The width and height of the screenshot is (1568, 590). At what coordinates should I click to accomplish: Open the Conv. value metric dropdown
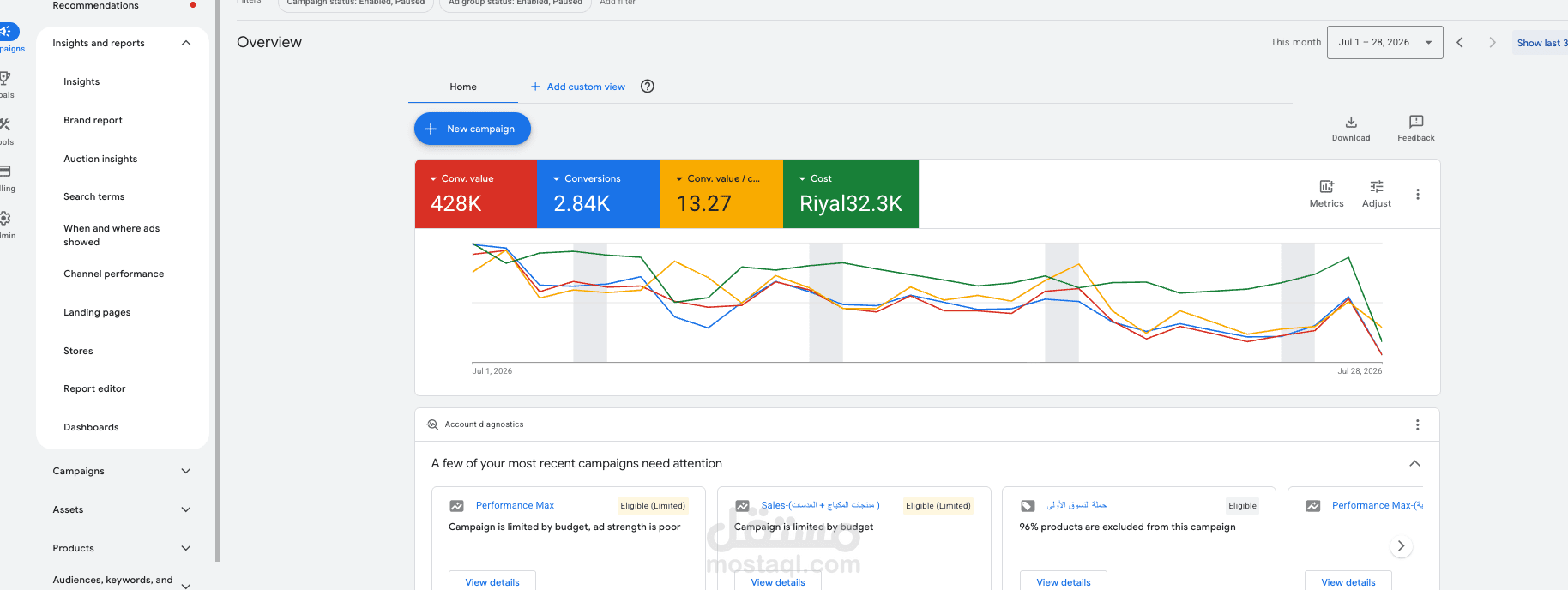(x=434, y=178)
